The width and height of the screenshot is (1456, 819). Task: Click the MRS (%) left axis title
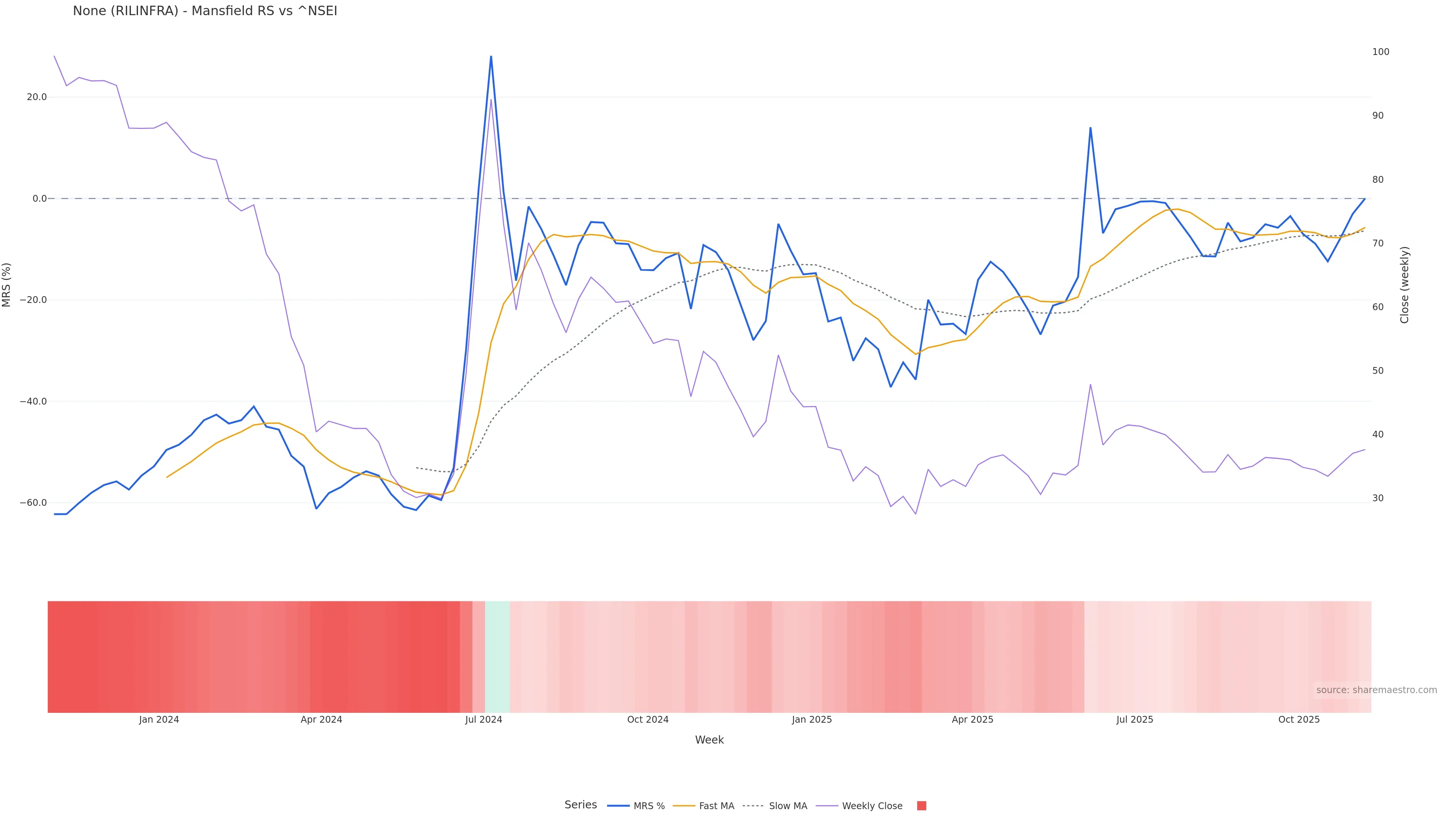click(x=7, y=285)
